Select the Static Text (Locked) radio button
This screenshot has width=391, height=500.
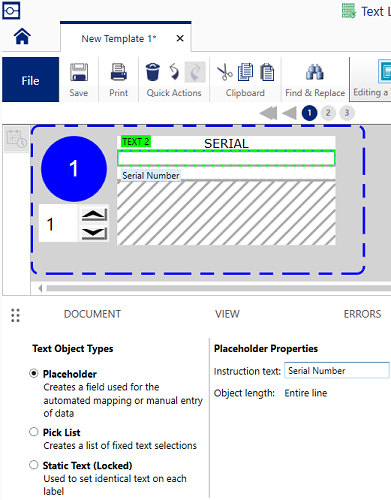click(34, 465)
